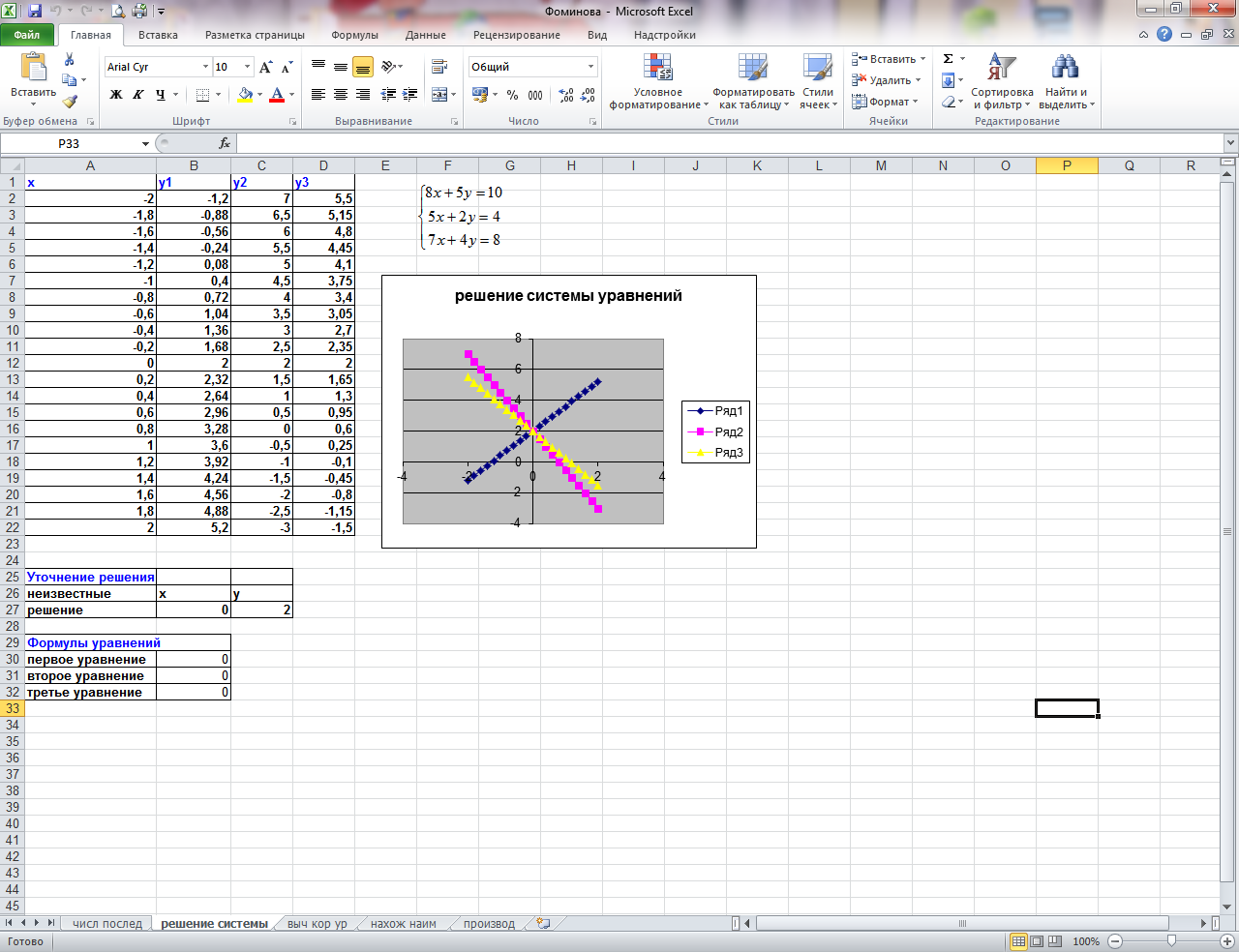Switch to the Формулы ribbon tab
This screenshot has width=1239, height=952.
point(355,35)
